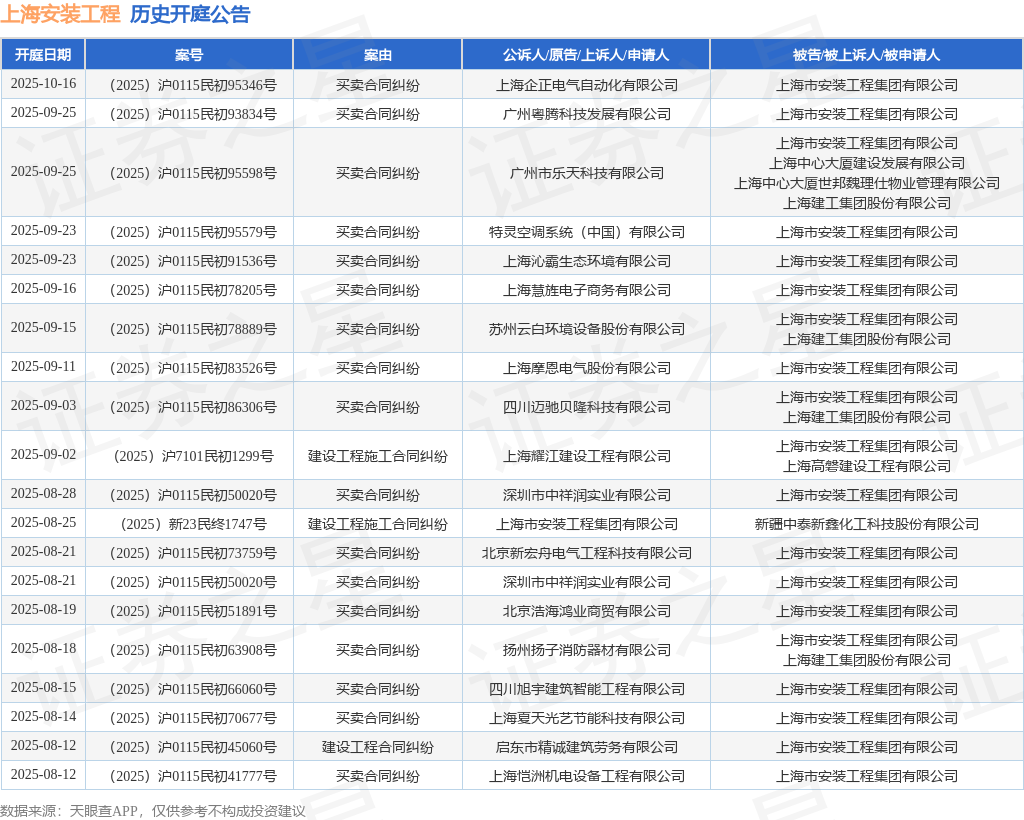Select the date cell 2025-08-14

tap(43, 717)
